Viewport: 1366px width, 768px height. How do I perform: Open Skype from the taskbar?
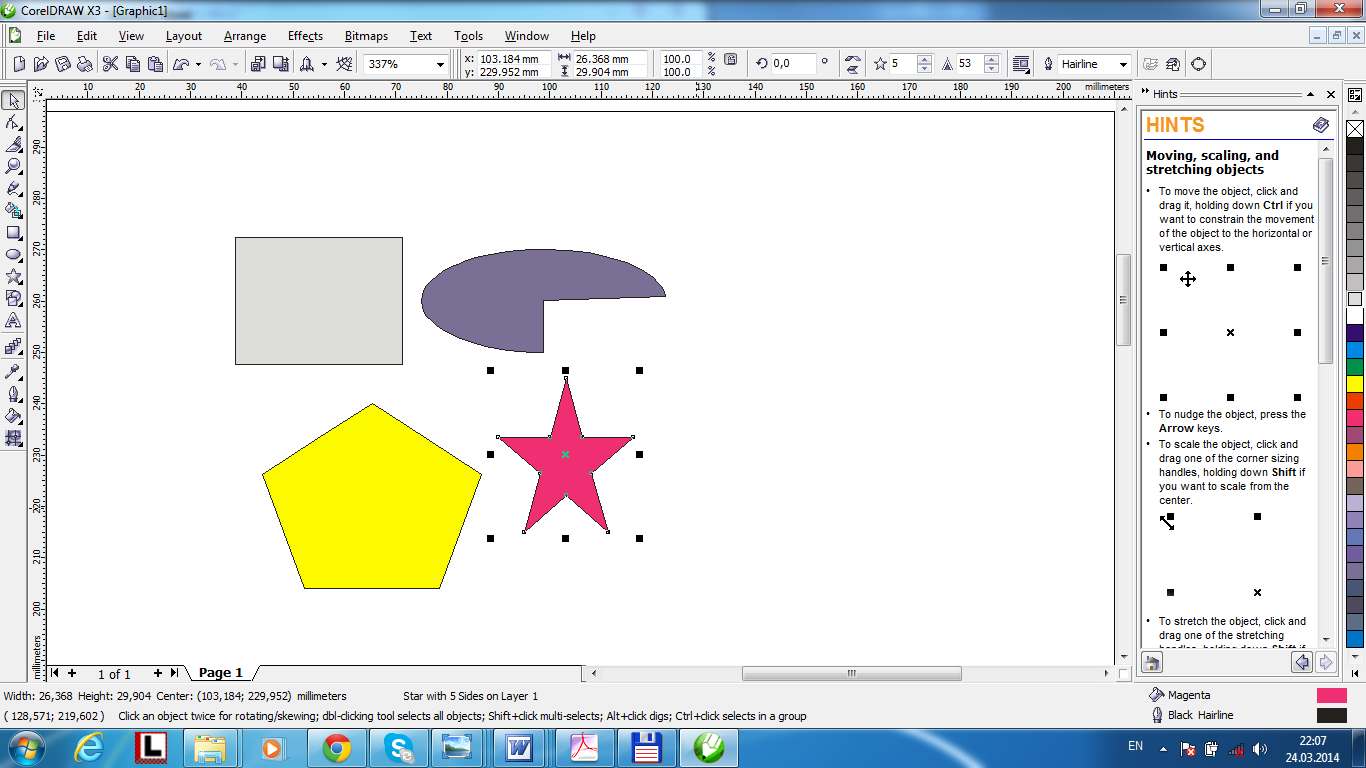click(x=399, y=747)
